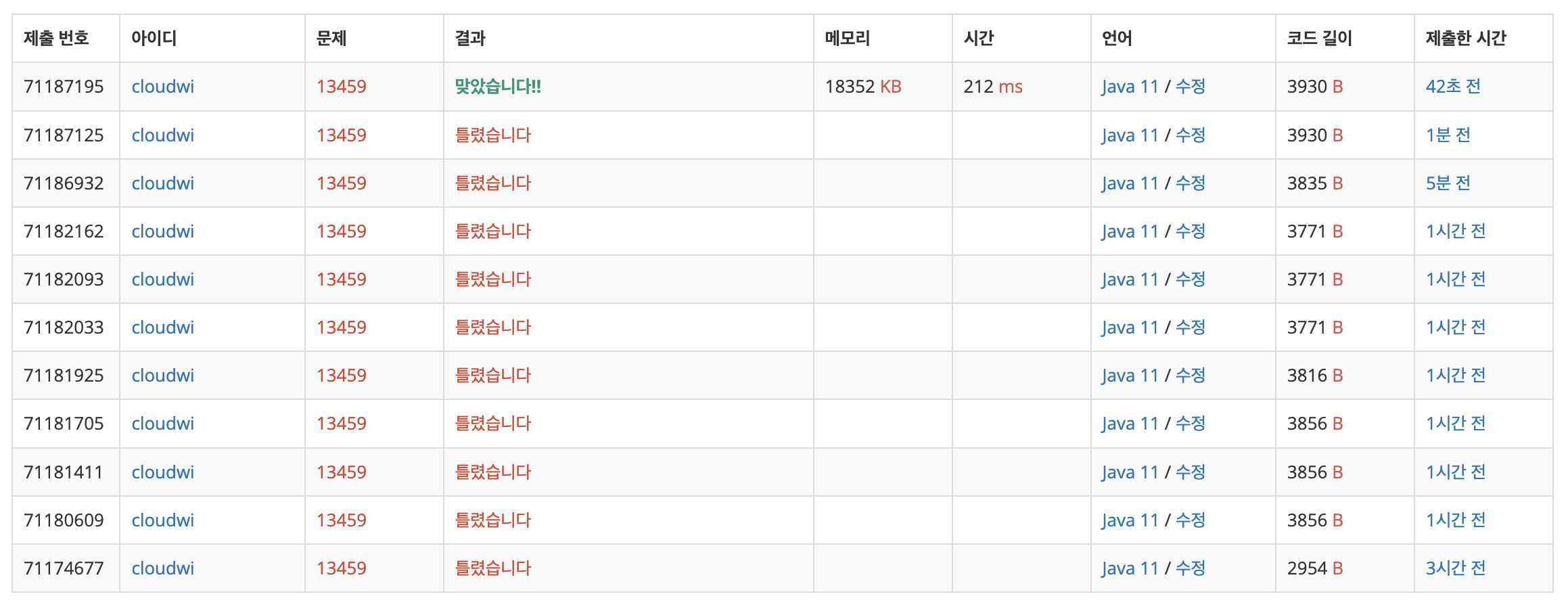Click 수정 link in row 71182033
This screenshot has height=609, width=1568.
pos(1191,328)
